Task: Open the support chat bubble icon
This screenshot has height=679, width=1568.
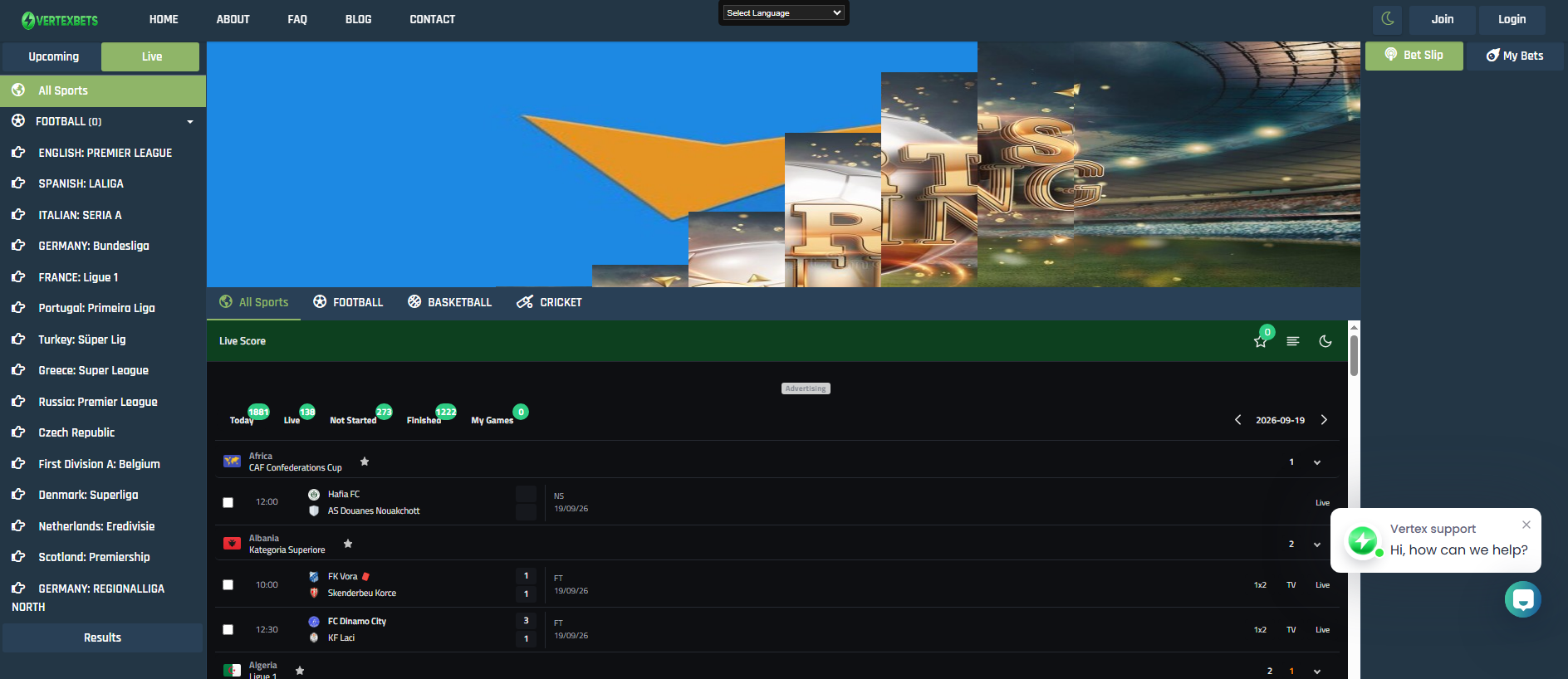Action: point(1523,599)
